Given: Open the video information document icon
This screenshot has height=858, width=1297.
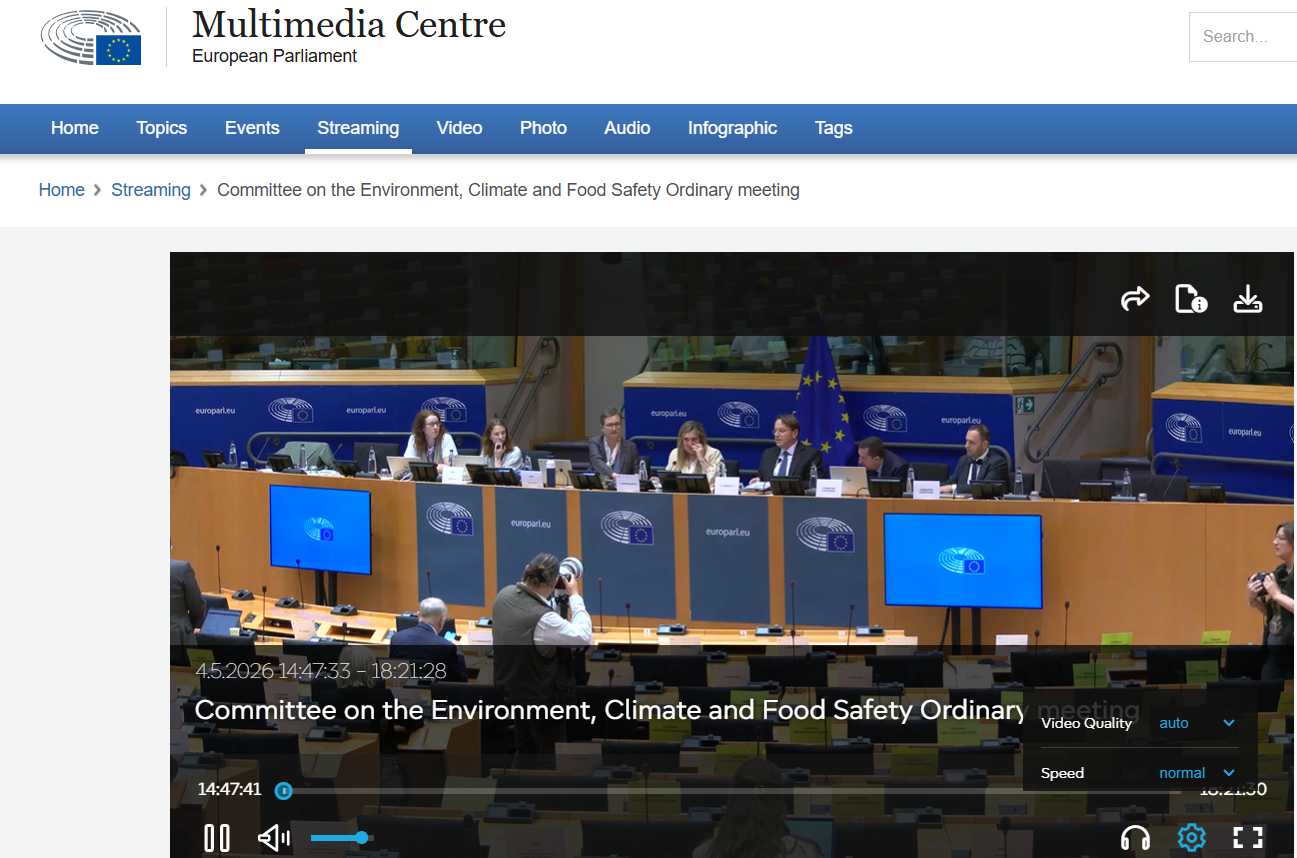Looking at the screenshot, I should point(1191,298).
